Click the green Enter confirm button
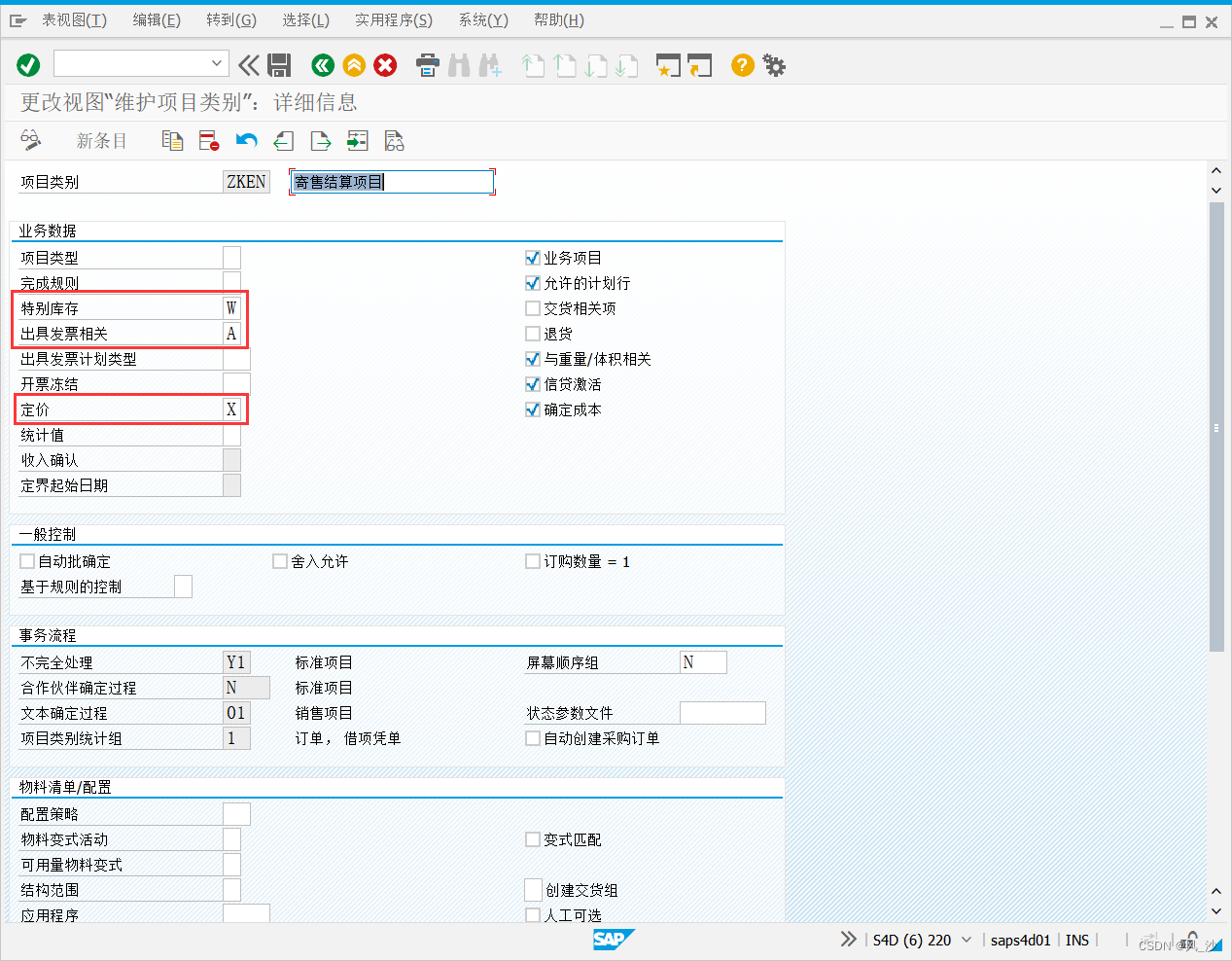This screenshot has width=1232, height=961. [27, 64]
